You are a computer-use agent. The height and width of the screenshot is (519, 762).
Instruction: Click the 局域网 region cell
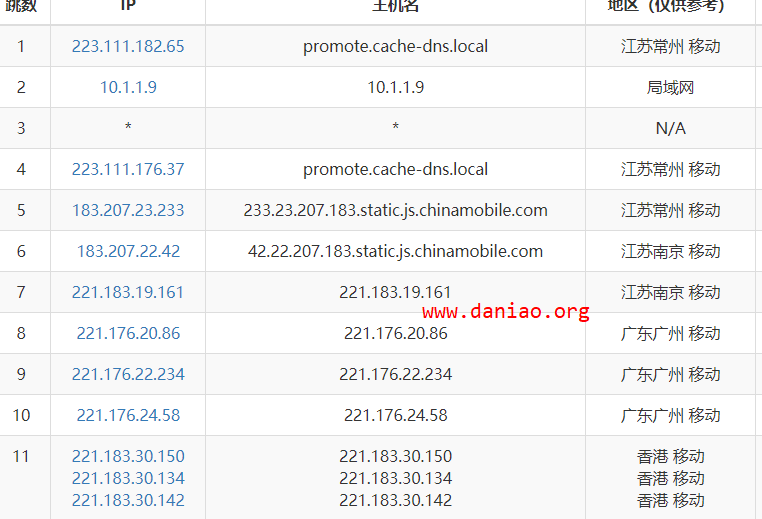pyautogui.click(x=670, y=87)
